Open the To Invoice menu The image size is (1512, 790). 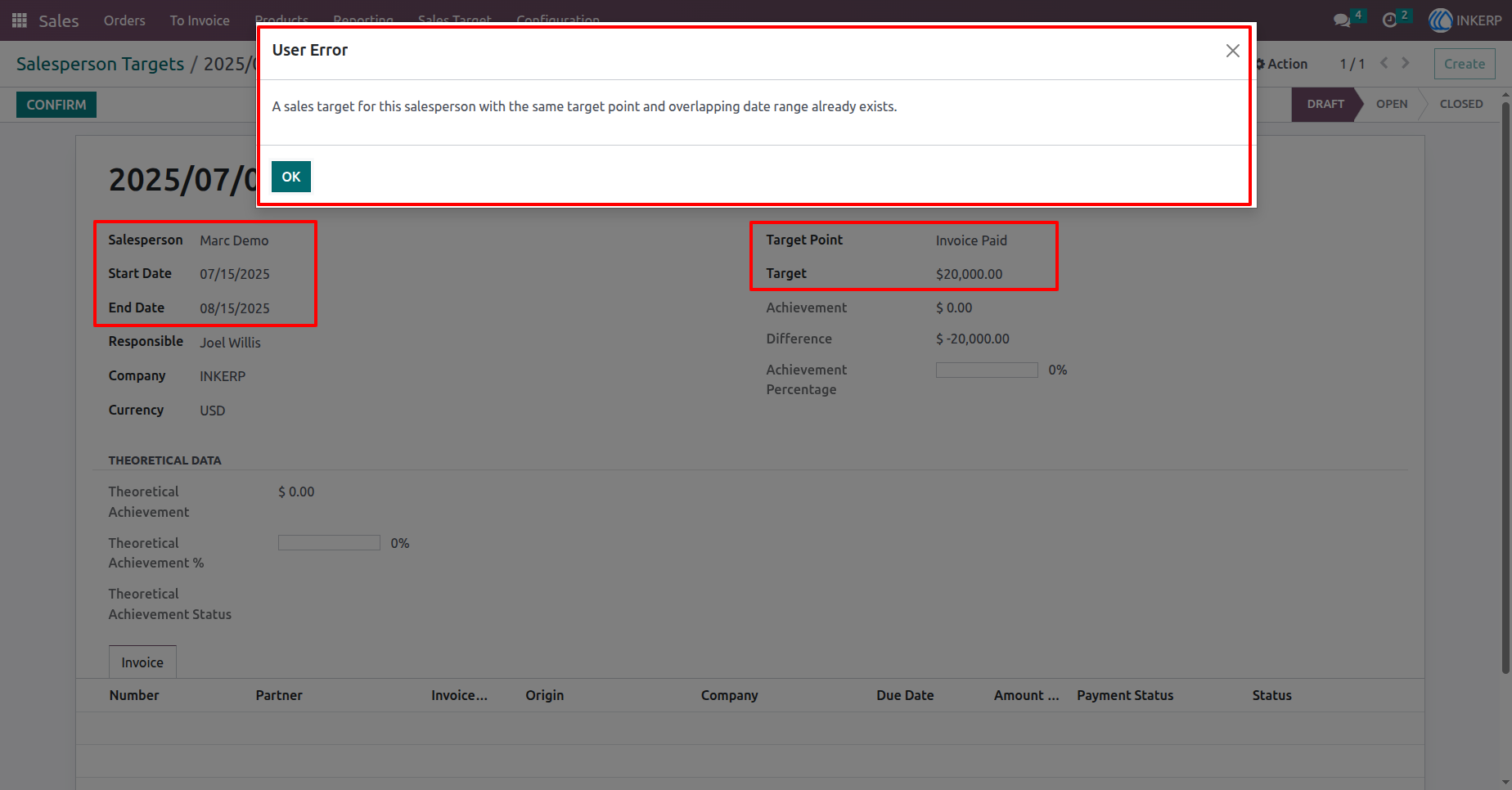pos(200,20)
